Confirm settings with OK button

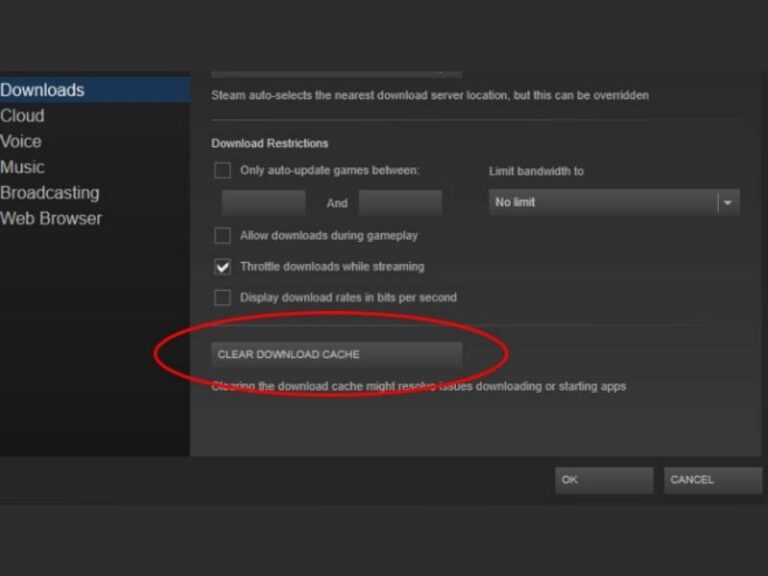coord(604,480)
